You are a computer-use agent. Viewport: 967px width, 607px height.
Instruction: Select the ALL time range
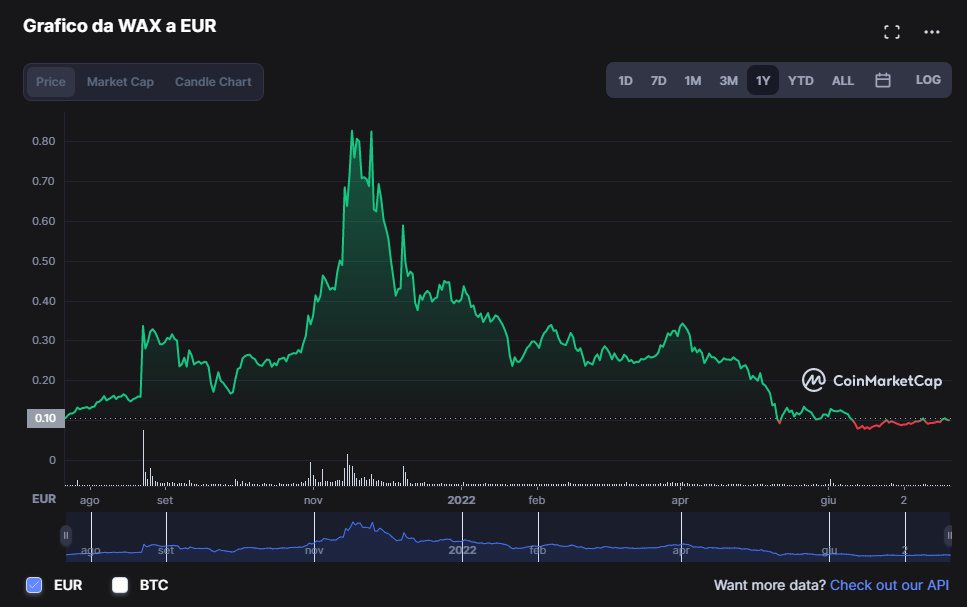842,80
